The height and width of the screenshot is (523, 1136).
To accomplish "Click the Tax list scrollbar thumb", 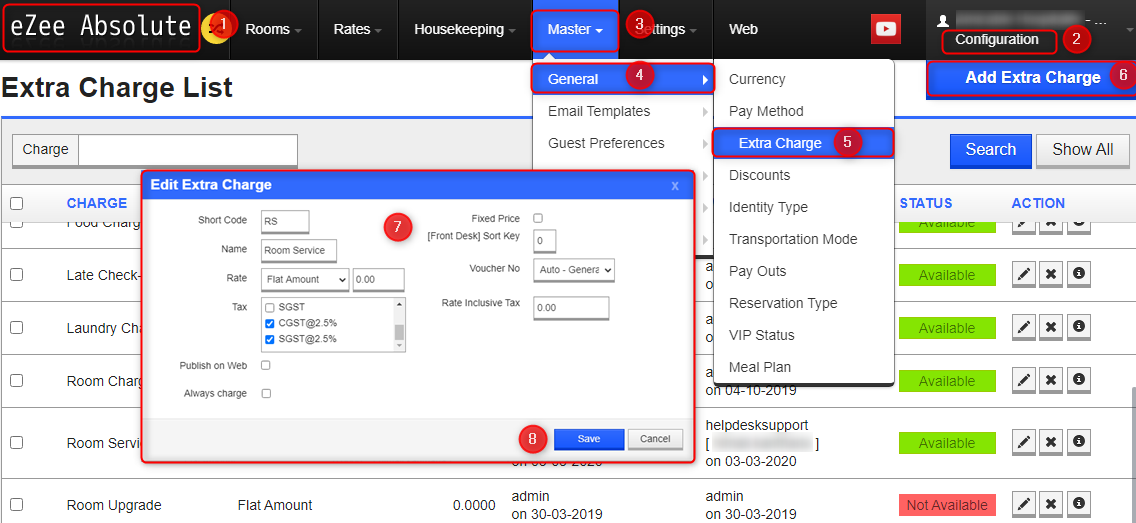I will 398,331.
